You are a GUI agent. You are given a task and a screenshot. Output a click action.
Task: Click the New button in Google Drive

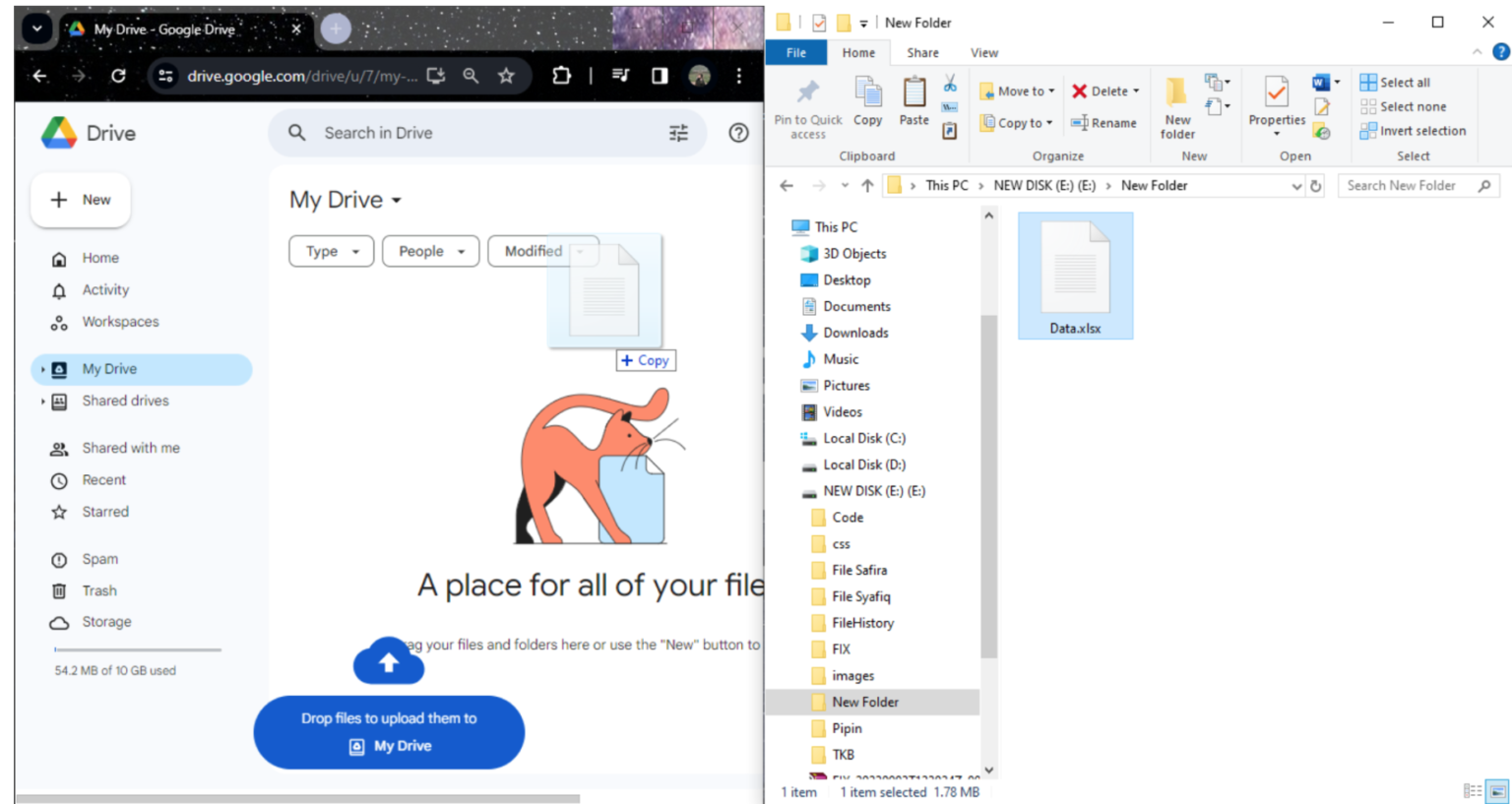coord(81,200)
